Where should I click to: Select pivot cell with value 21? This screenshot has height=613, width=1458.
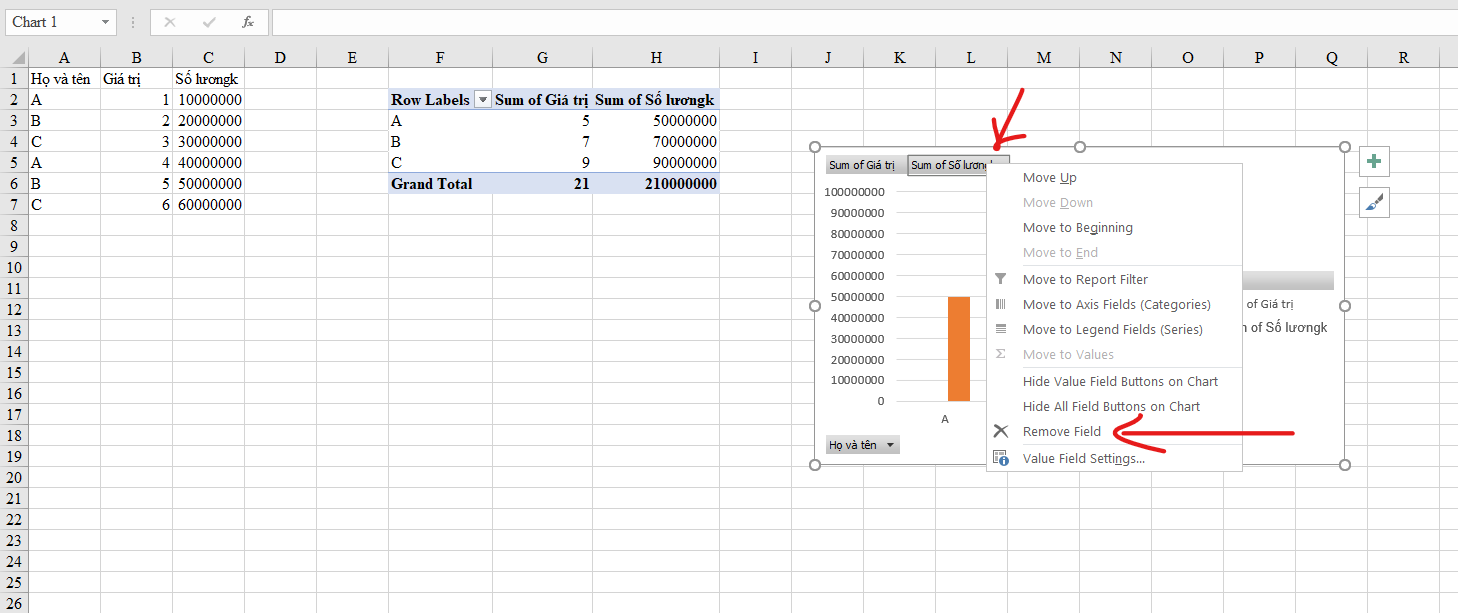click(542, 183)
